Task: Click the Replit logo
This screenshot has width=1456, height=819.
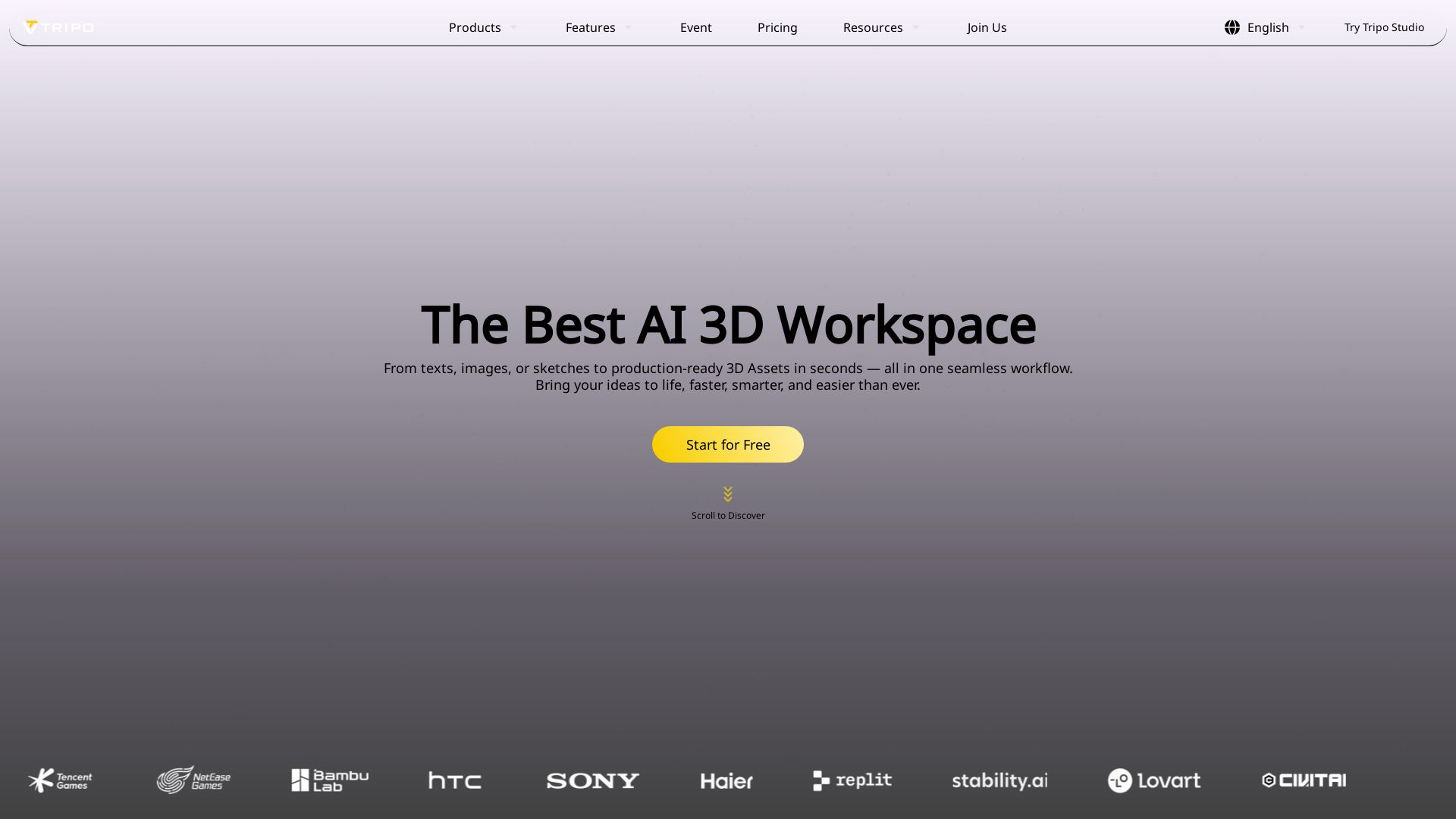Action: click(852, 780)
